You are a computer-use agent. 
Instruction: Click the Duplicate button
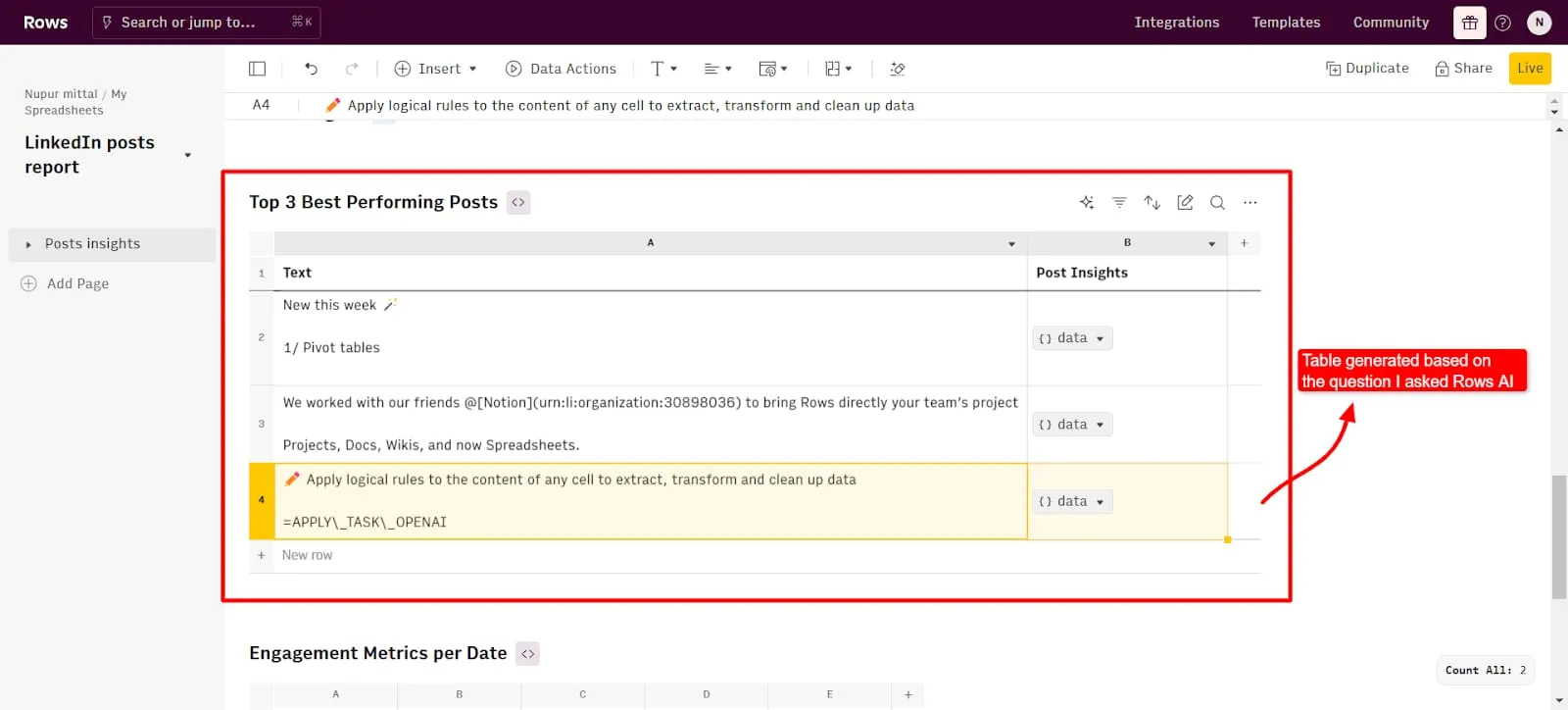click(1367, 69)
